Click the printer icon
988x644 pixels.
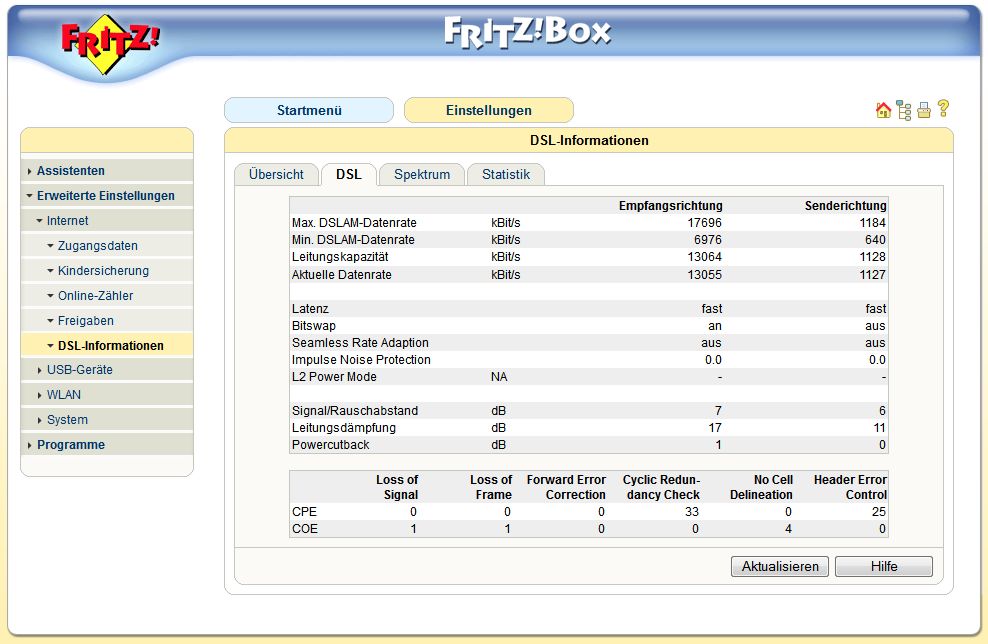coord(924,110)
